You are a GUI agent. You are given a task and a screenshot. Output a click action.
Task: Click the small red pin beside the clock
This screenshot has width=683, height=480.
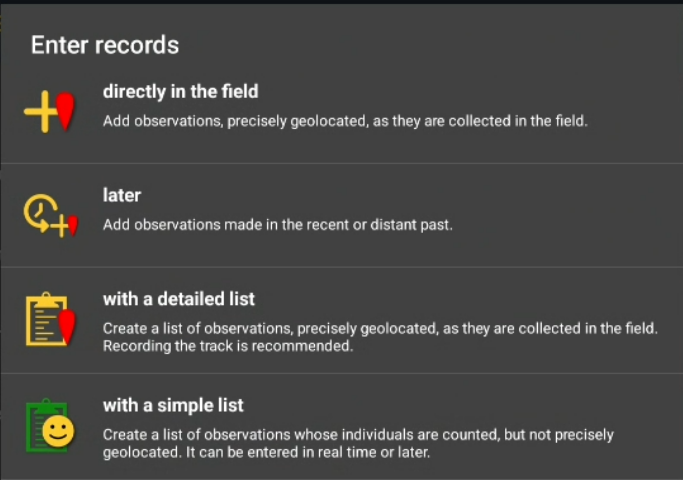tap(72, 225)
